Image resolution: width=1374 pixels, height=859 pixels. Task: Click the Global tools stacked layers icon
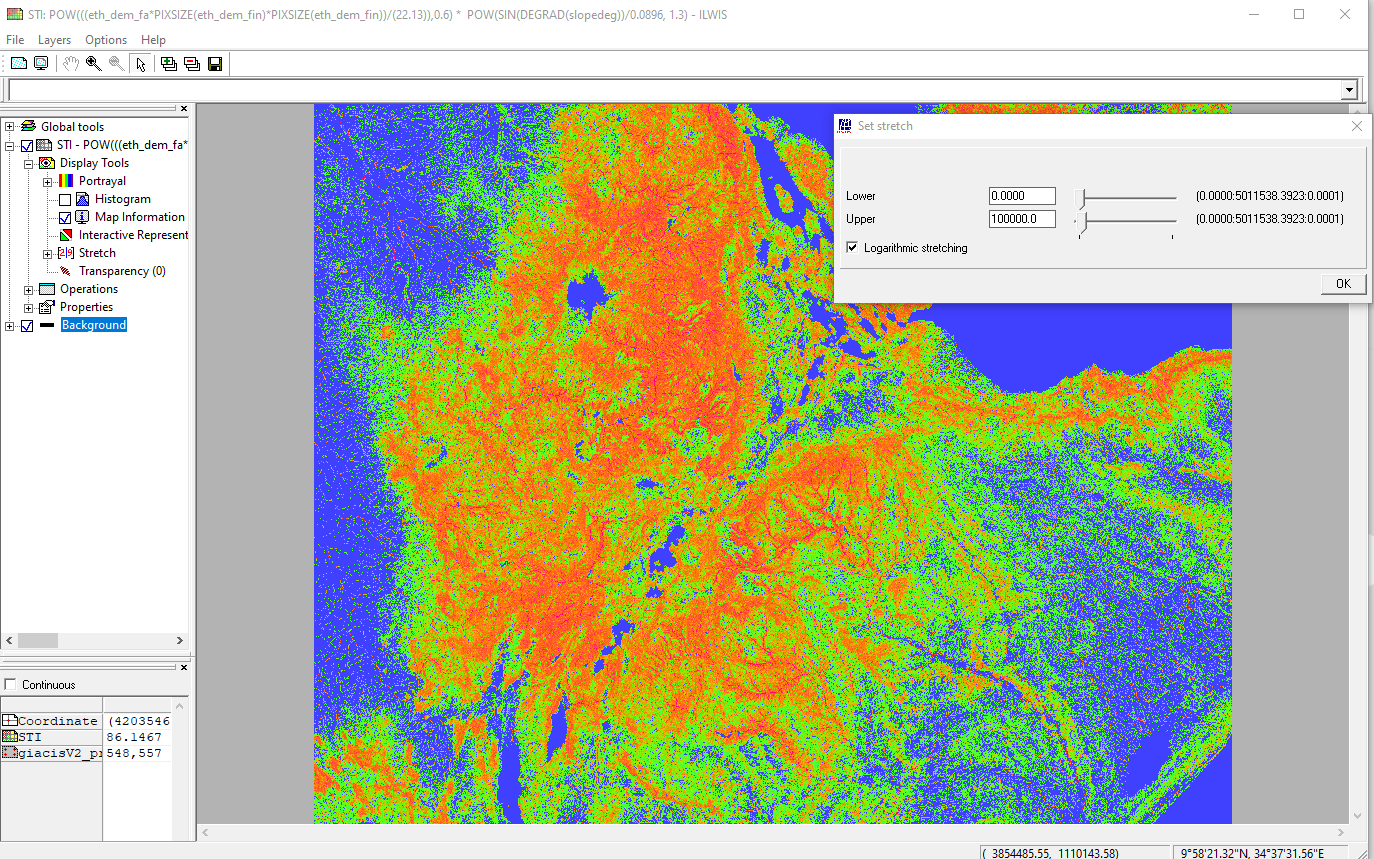28,127
